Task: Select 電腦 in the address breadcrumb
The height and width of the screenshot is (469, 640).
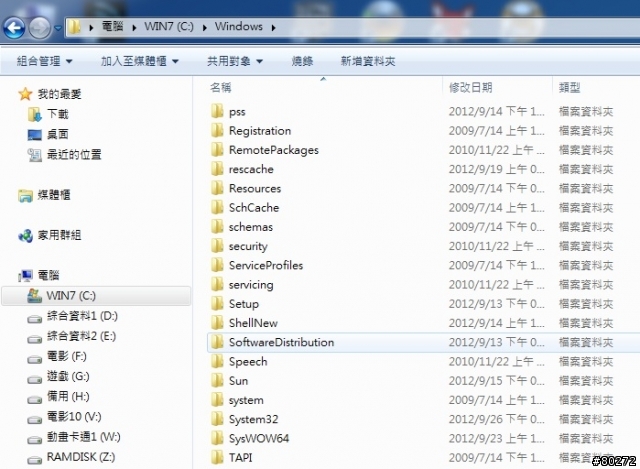Action: (112, 27)
